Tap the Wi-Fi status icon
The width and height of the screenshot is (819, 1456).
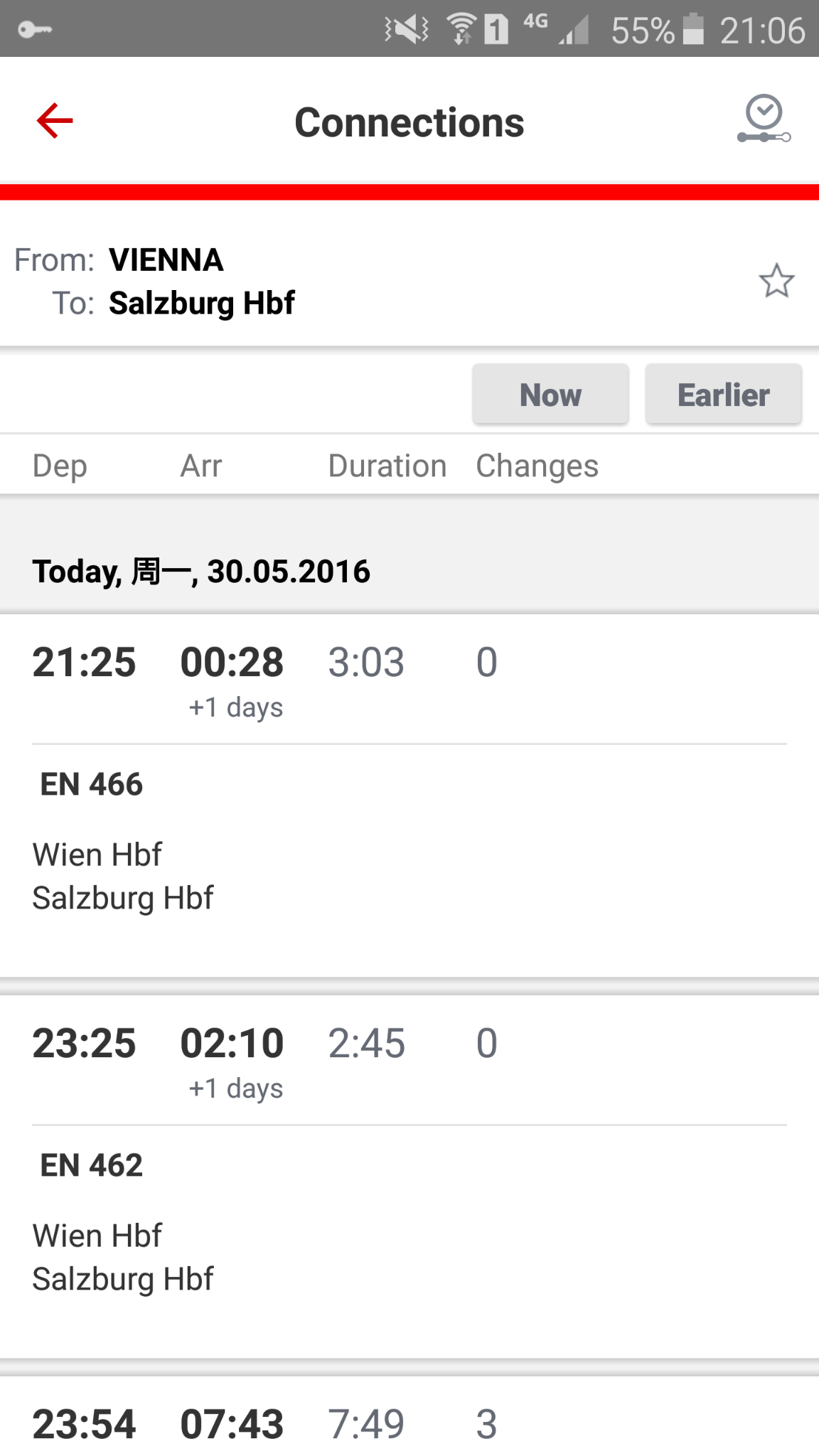click(461, 30)
